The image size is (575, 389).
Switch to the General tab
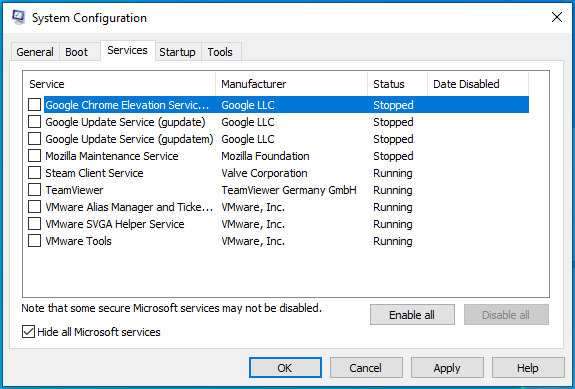[35, 52]
